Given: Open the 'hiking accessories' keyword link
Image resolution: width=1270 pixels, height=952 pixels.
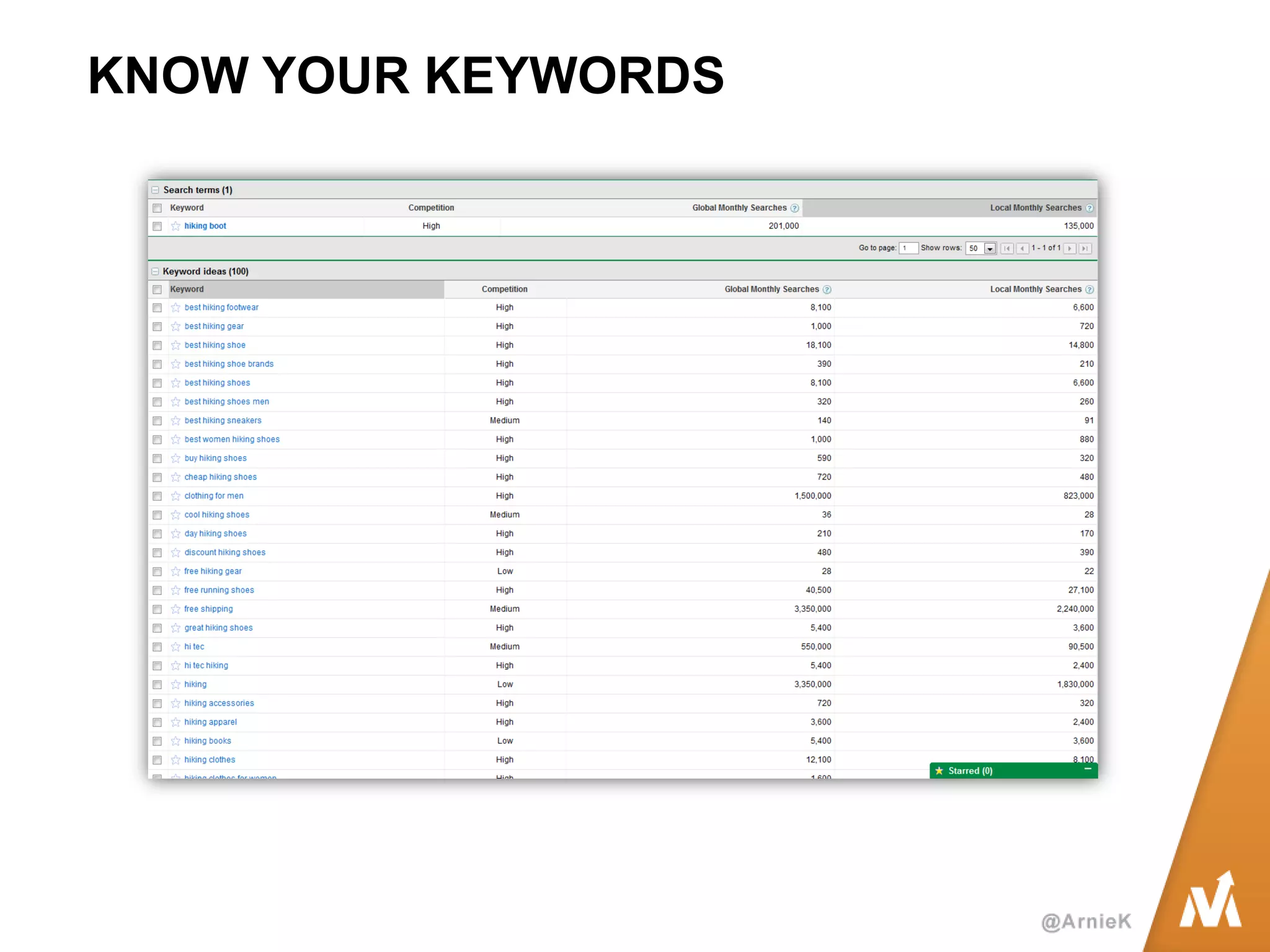Looking at the screenshot, I should coord(219,703).
